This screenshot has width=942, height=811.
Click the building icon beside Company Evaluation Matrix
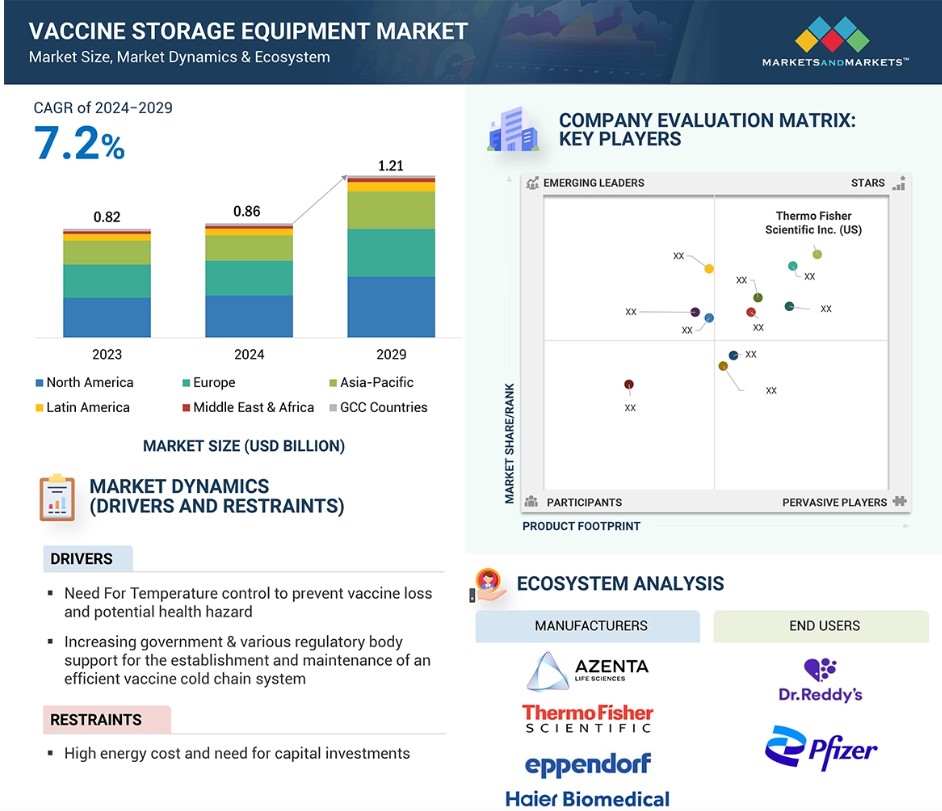tap(512, 129)
